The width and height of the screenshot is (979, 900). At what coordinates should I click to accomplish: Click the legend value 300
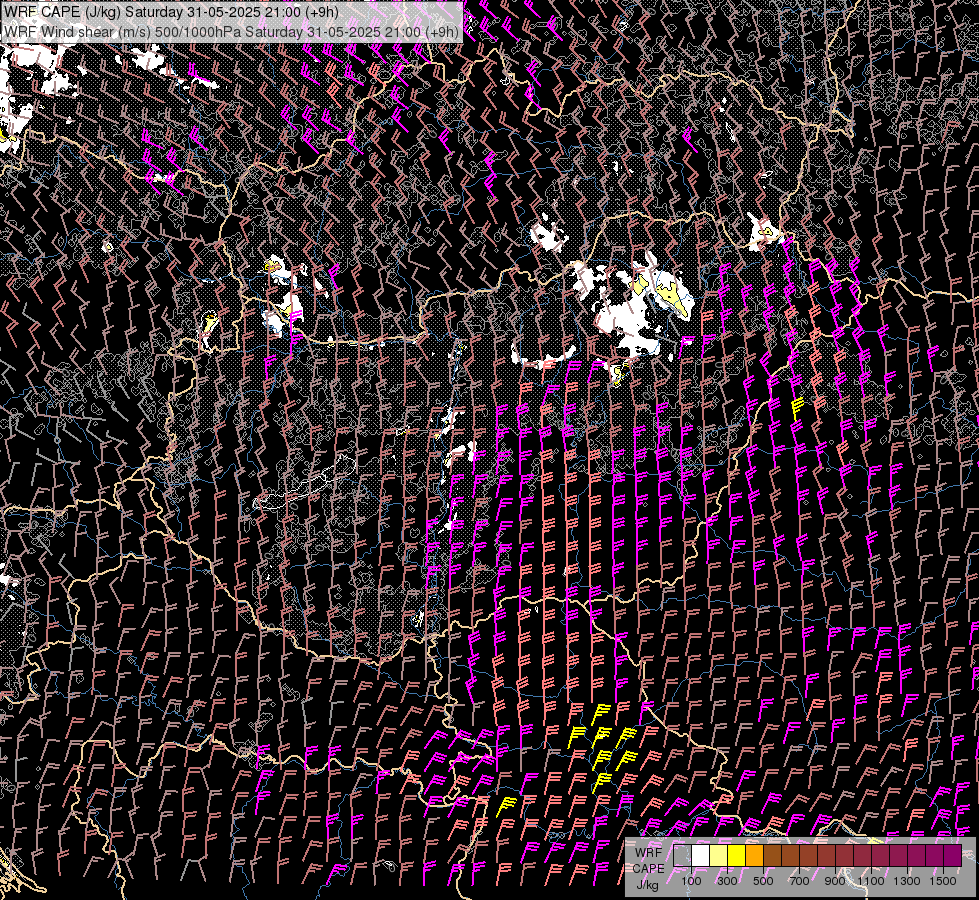[727, 881]
